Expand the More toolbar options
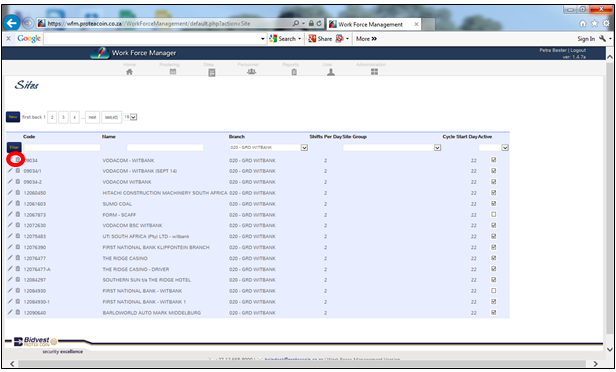Screen dimensions: 616x372 pos(366,38)
